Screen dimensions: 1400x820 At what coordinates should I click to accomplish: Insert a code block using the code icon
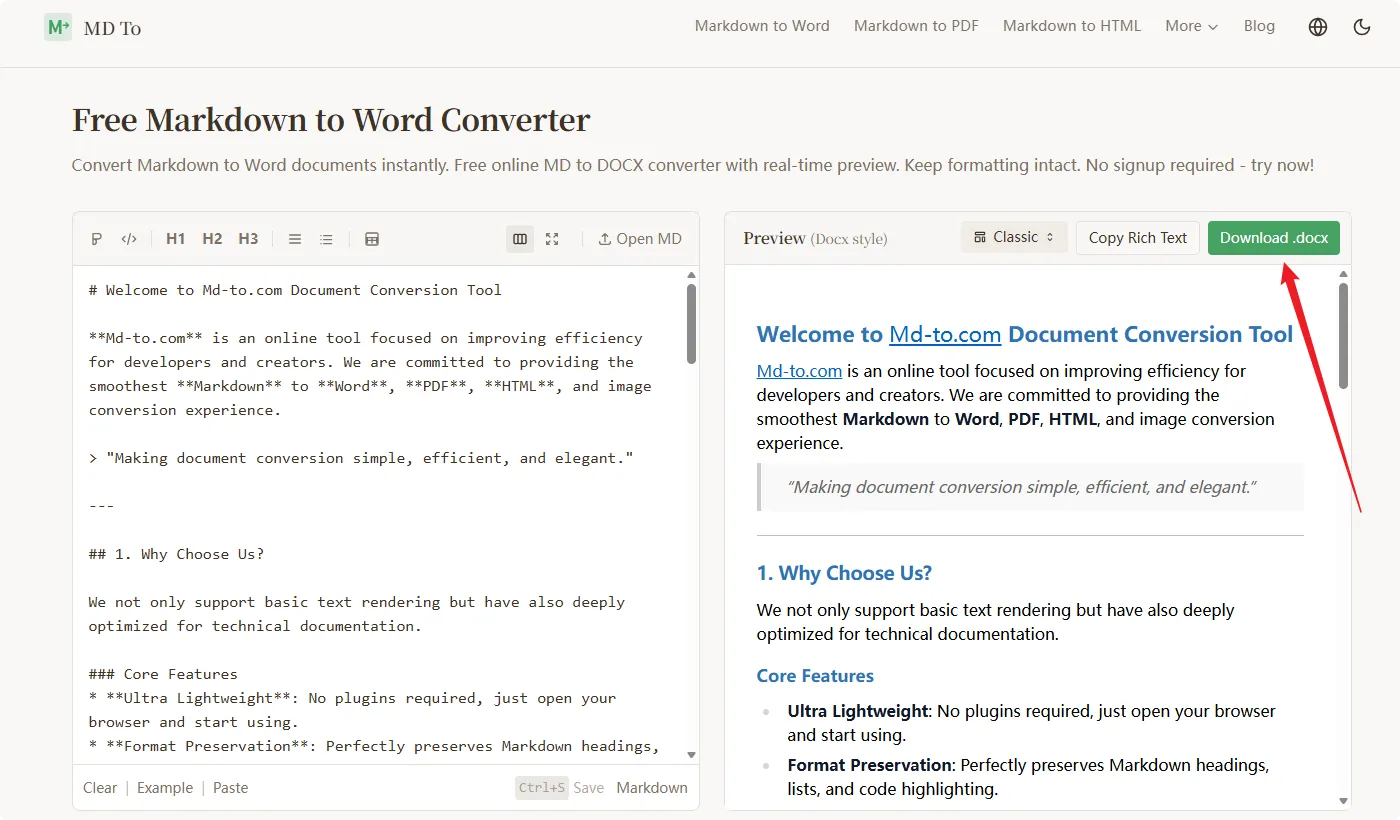128,238
